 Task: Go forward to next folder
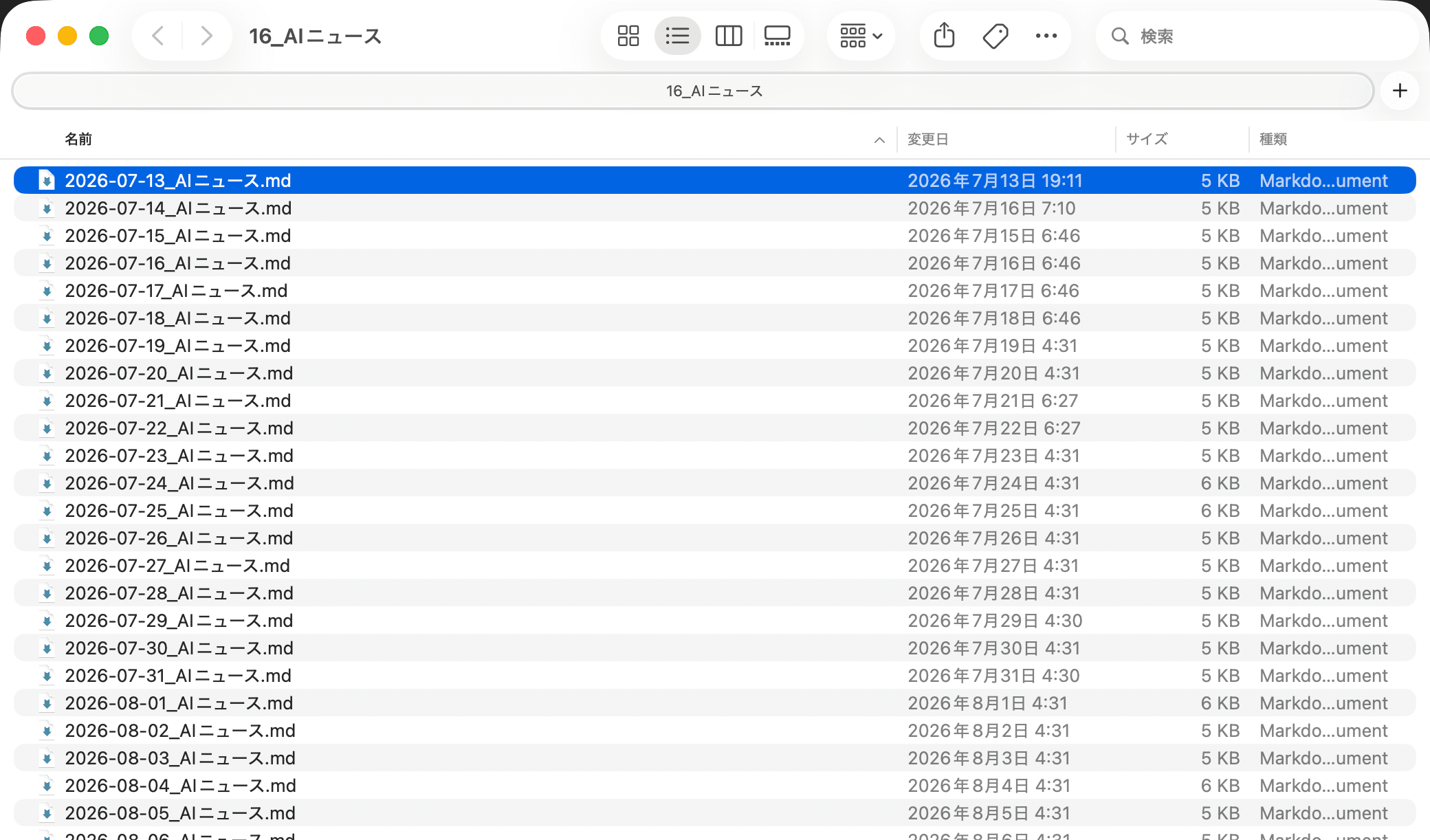tap(206, 36)
